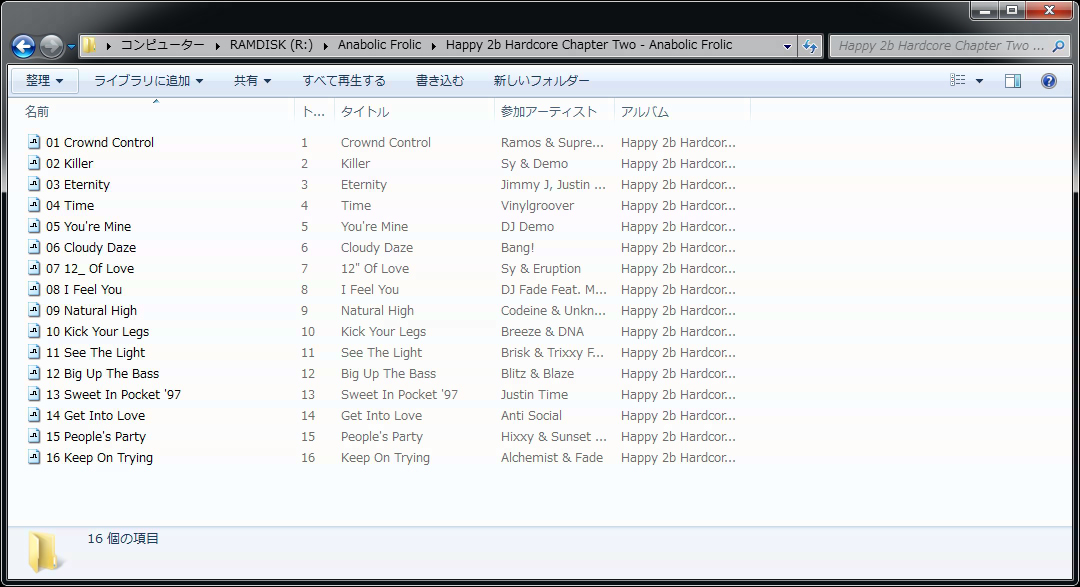Select the 11 See The Light file icon

34,352
